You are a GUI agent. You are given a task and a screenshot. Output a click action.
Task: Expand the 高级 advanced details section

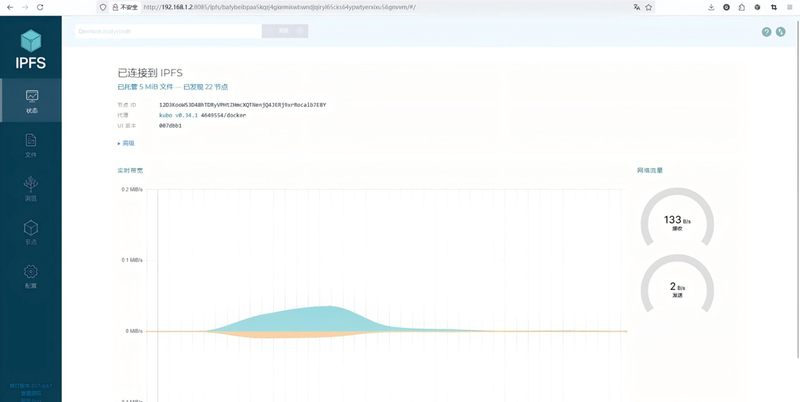tap(126, 143)
